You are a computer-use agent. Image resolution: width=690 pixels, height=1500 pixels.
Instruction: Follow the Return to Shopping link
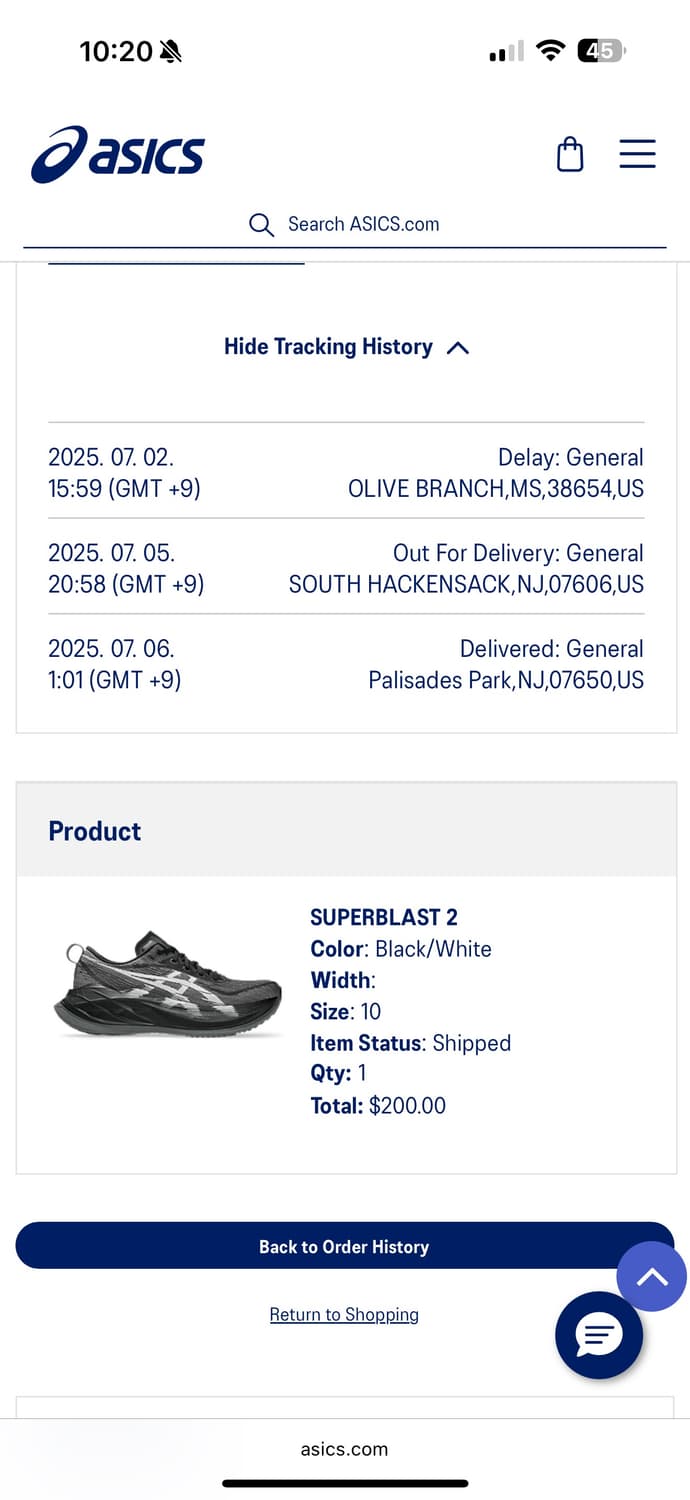pyautogui.click(x=344, y=1314)
